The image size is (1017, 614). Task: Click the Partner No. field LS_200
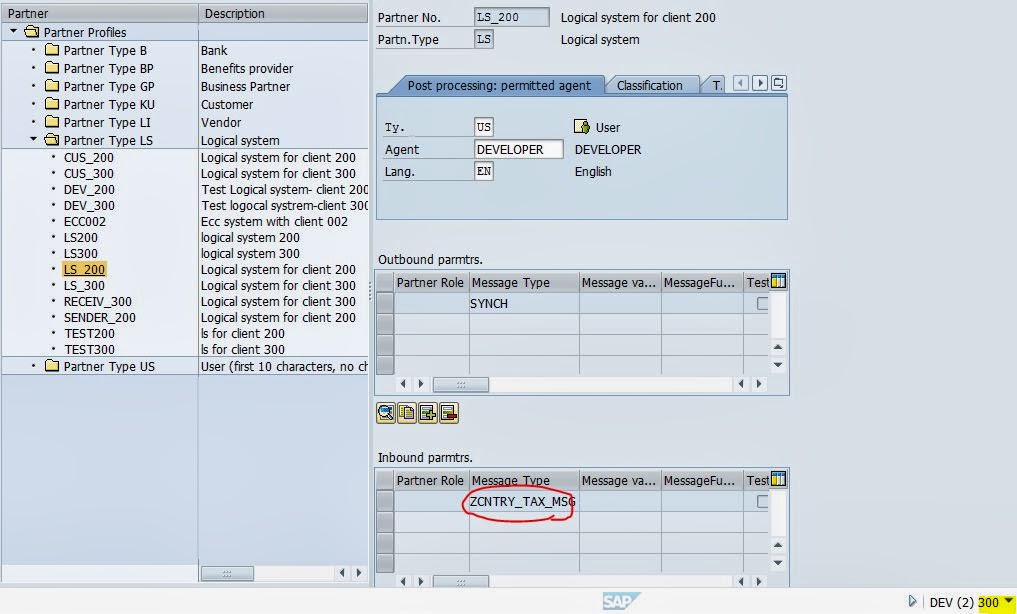[512, 18]
